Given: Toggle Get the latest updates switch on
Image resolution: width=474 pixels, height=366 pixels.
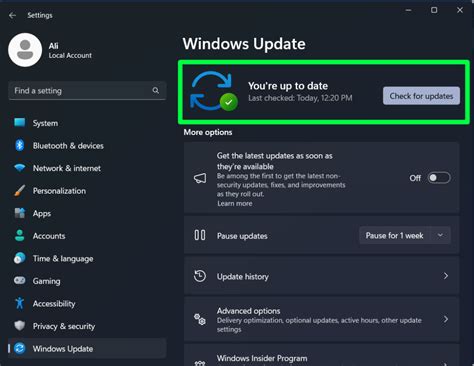Looking at the screenshot, I should coord(439,178).
